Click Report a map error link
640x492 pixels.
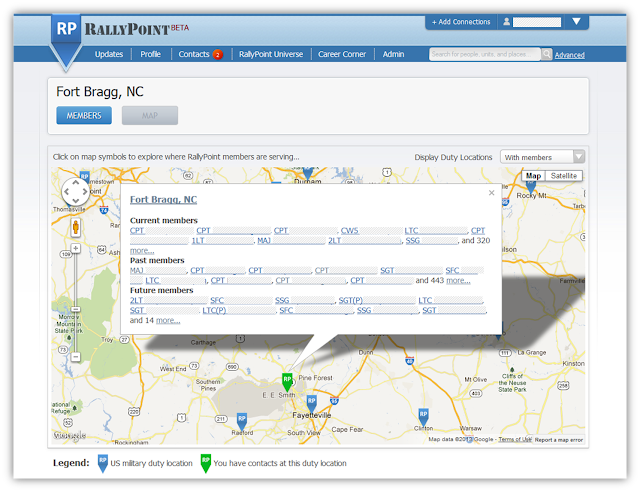[x=559, y=440]
